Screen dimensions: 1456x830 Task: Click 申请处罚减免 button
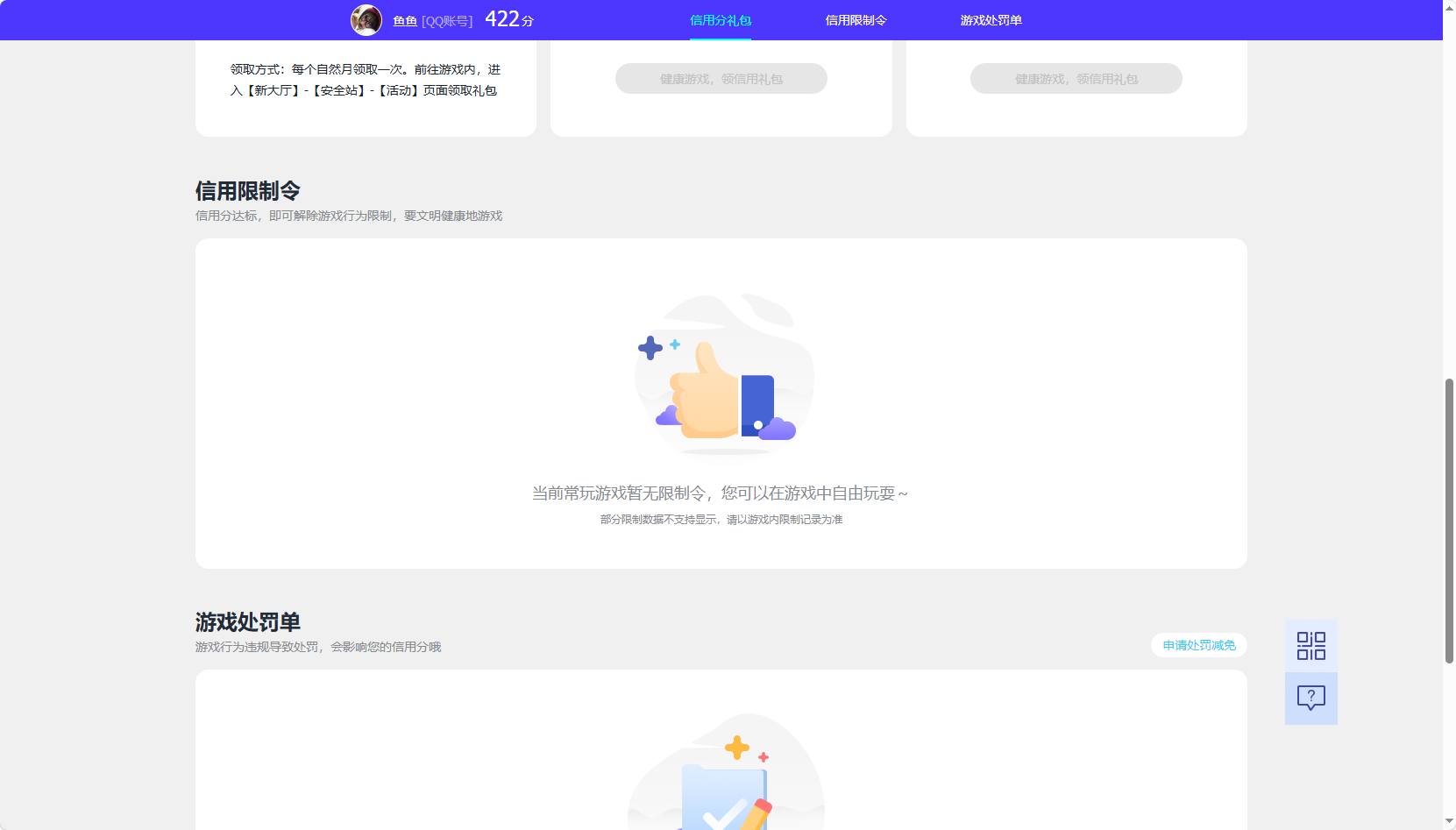(1198, 645)
